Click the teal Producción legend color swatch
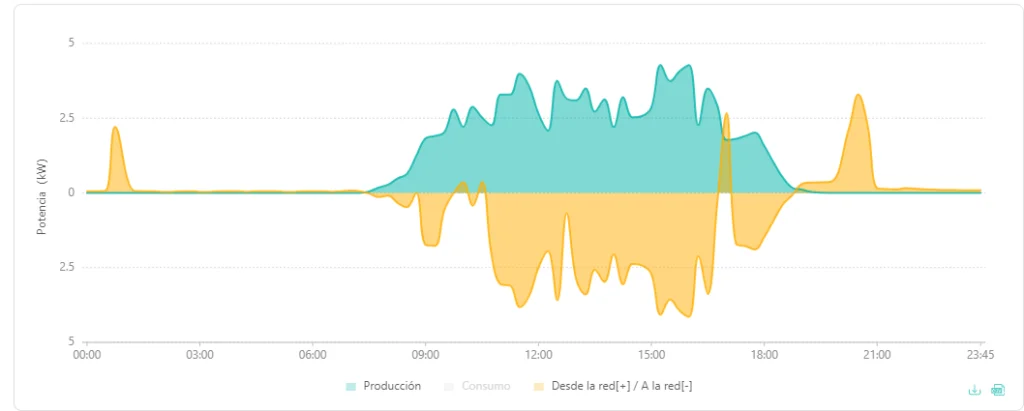1024x411 pixels. 351,387
